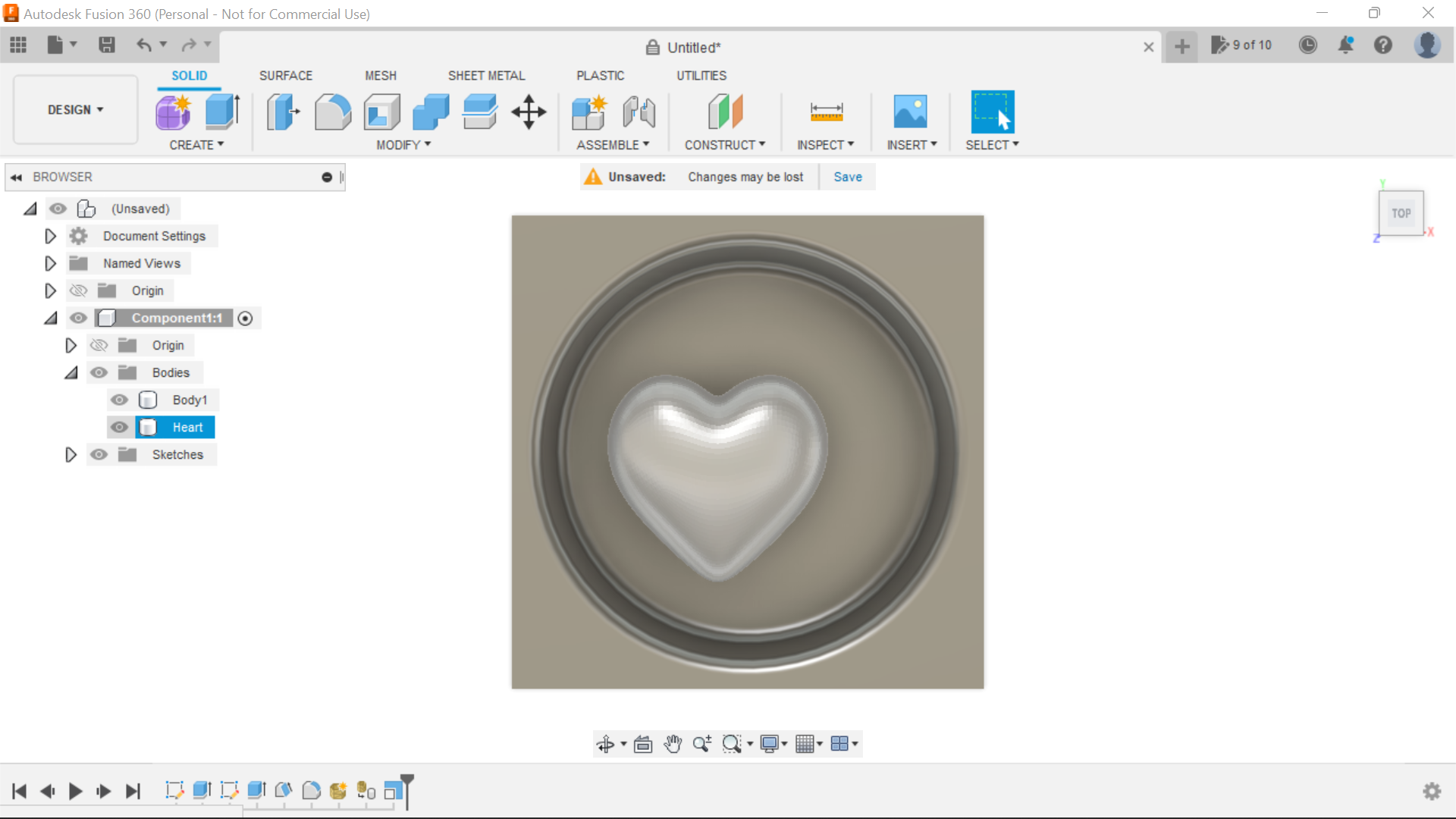Select the Pan tool in navigation bar
1456x819 pixels.
tap(673, 744)
